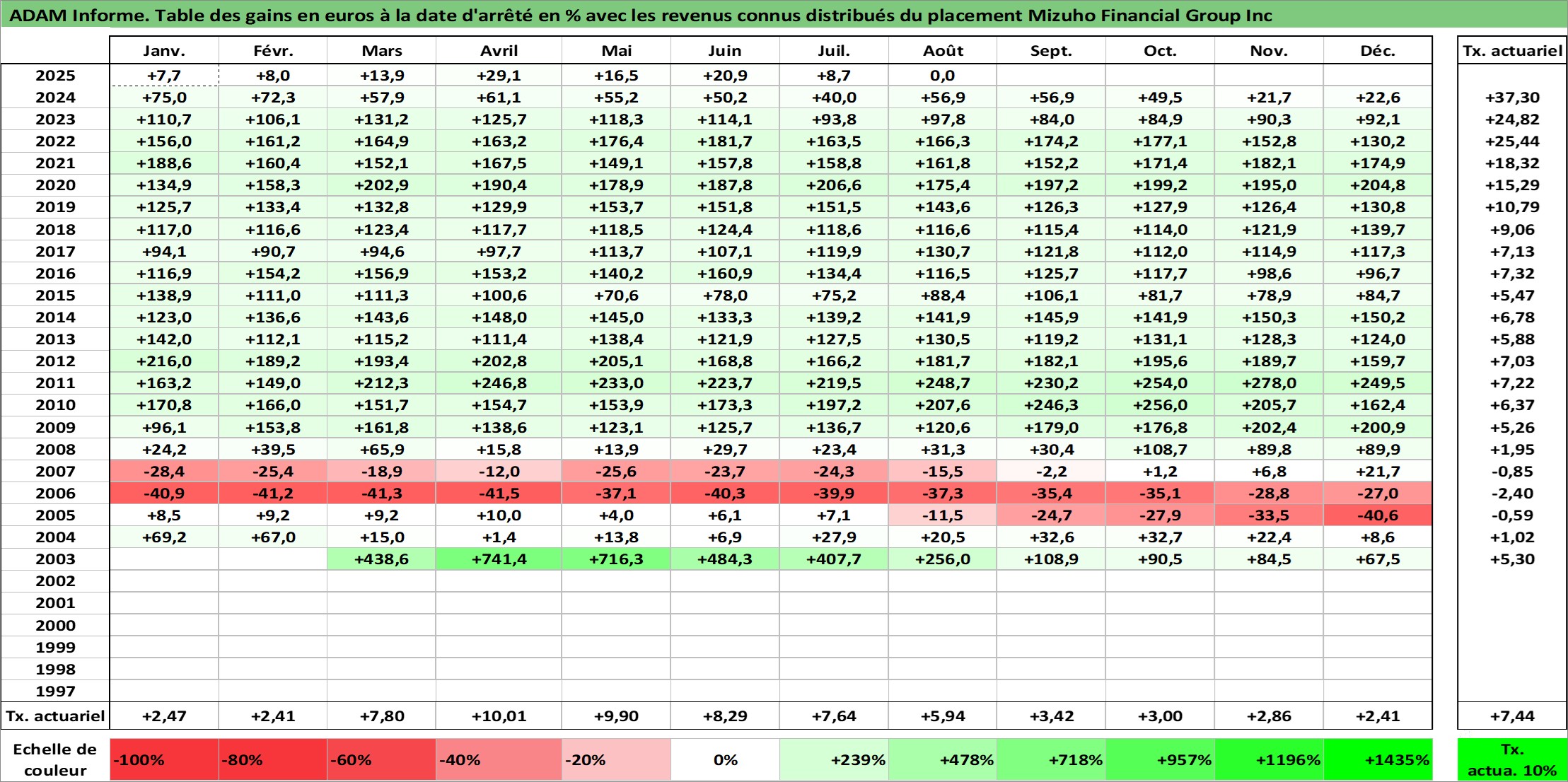Click the 2003 row label

55,559
